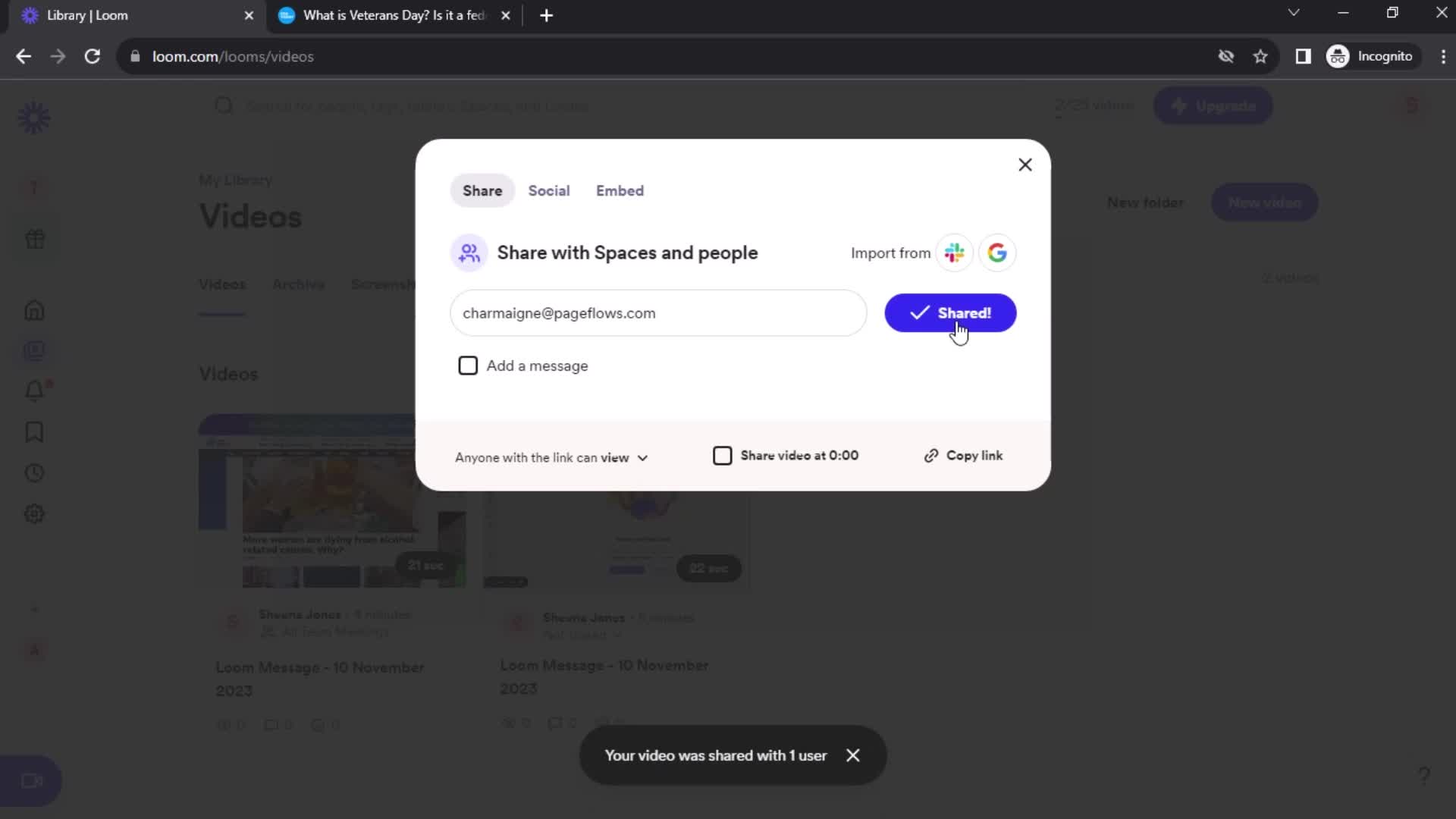Click the email input field

pos(659,313)
